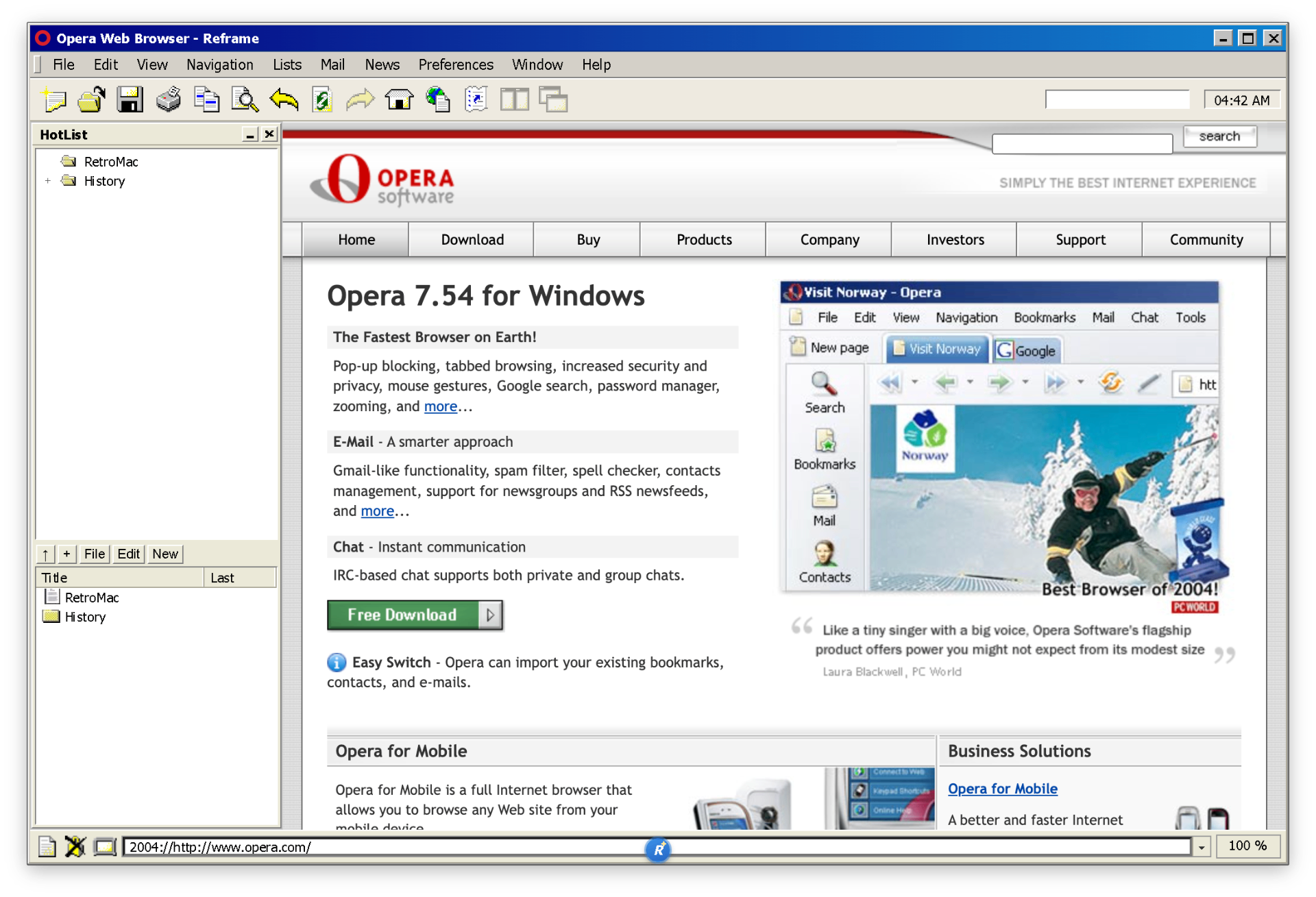Minimize the HotList panel

click(x=250, y=134)
